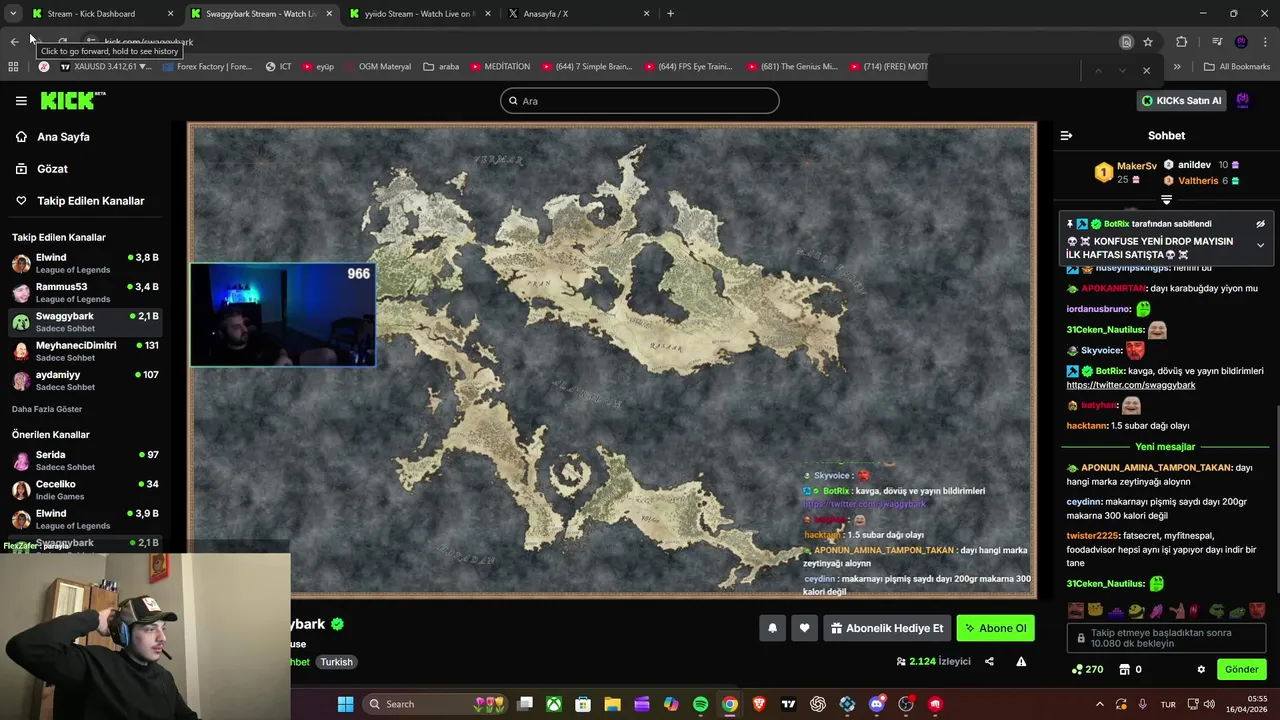Click KICKs Satın Al button
The height and width of the screenshot is (720, 1280).
(1182, 100)
